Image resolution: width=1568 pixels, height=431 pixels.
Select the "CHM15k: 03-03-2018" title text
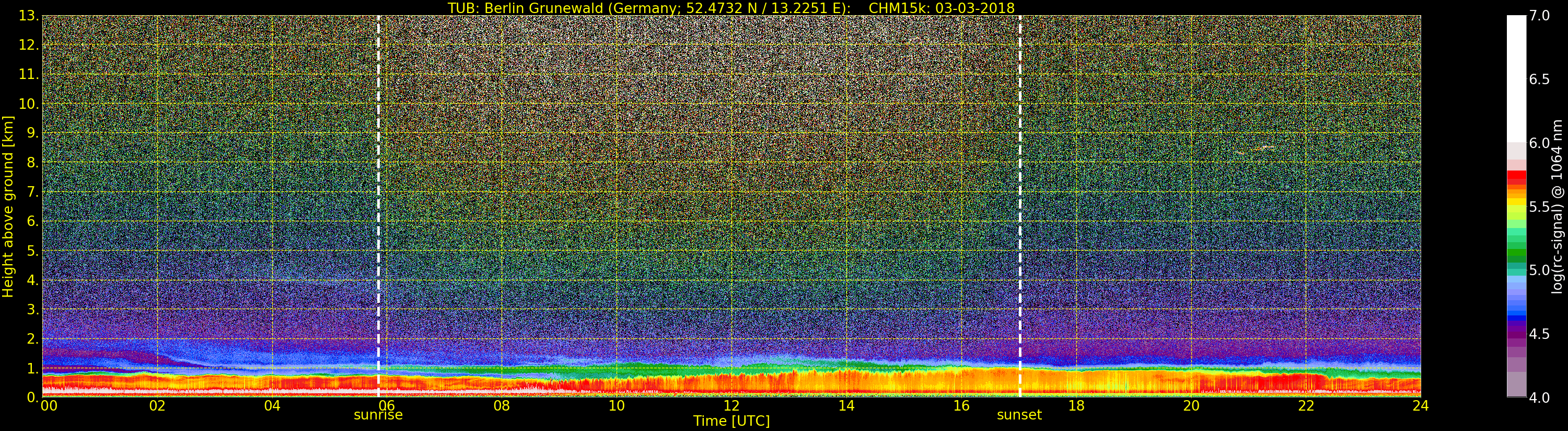click(x=942, y=8)
